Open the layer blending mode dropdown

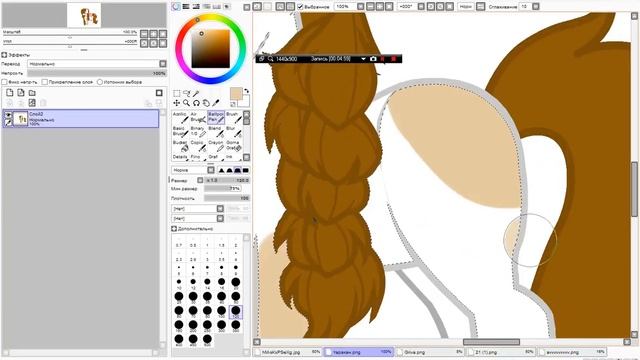pos(97,64)
